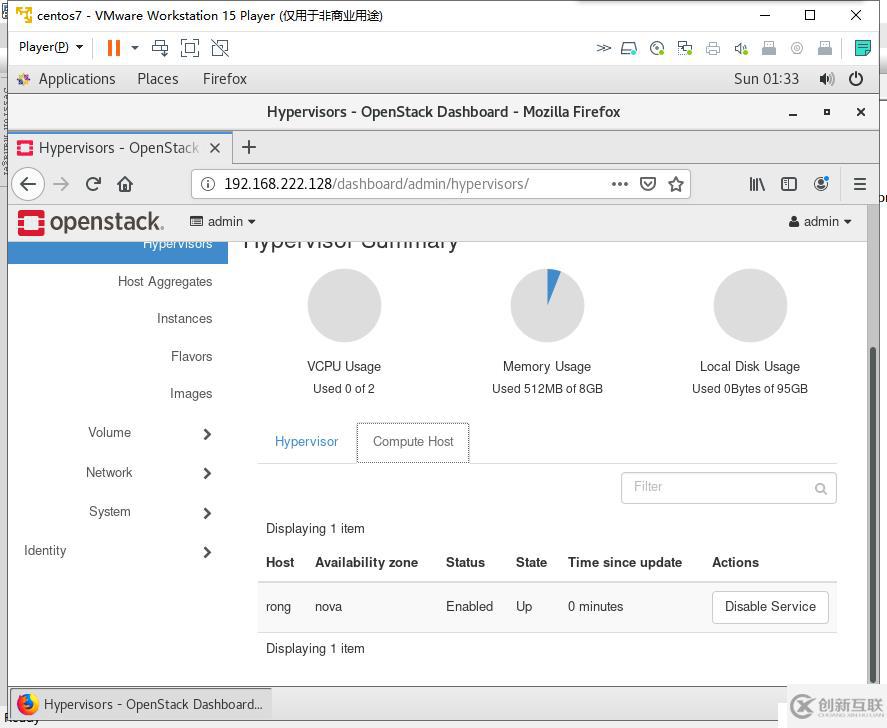This screenshot has width=887, height=728.
Task: Bookmark this page with star icon
Action: tap(676, 184)
